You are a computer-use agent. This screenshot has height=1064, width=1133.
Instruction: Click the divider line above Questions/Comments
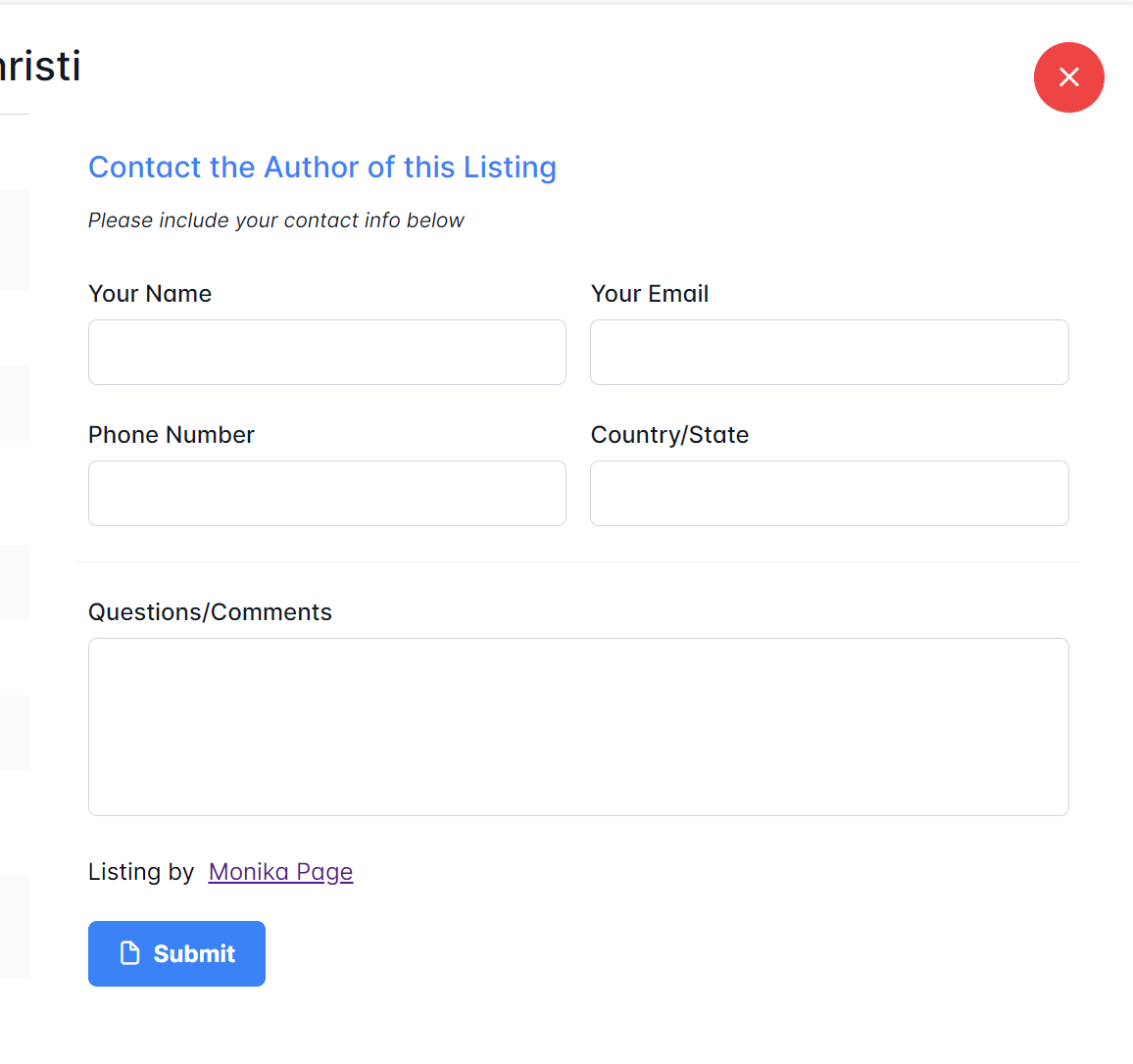578,561
